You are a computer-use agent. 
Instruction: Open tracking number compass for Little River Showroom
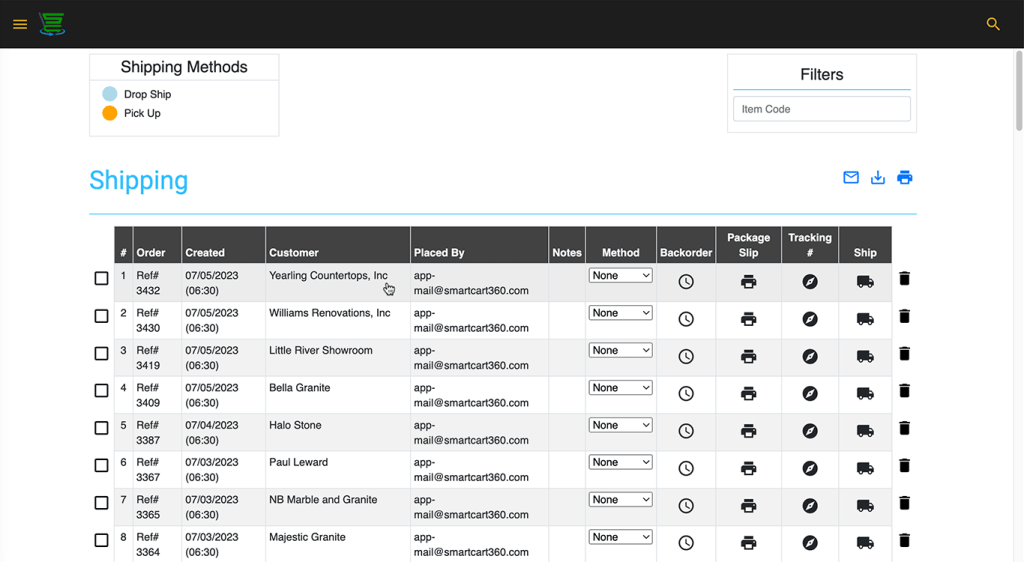point(810,357)
